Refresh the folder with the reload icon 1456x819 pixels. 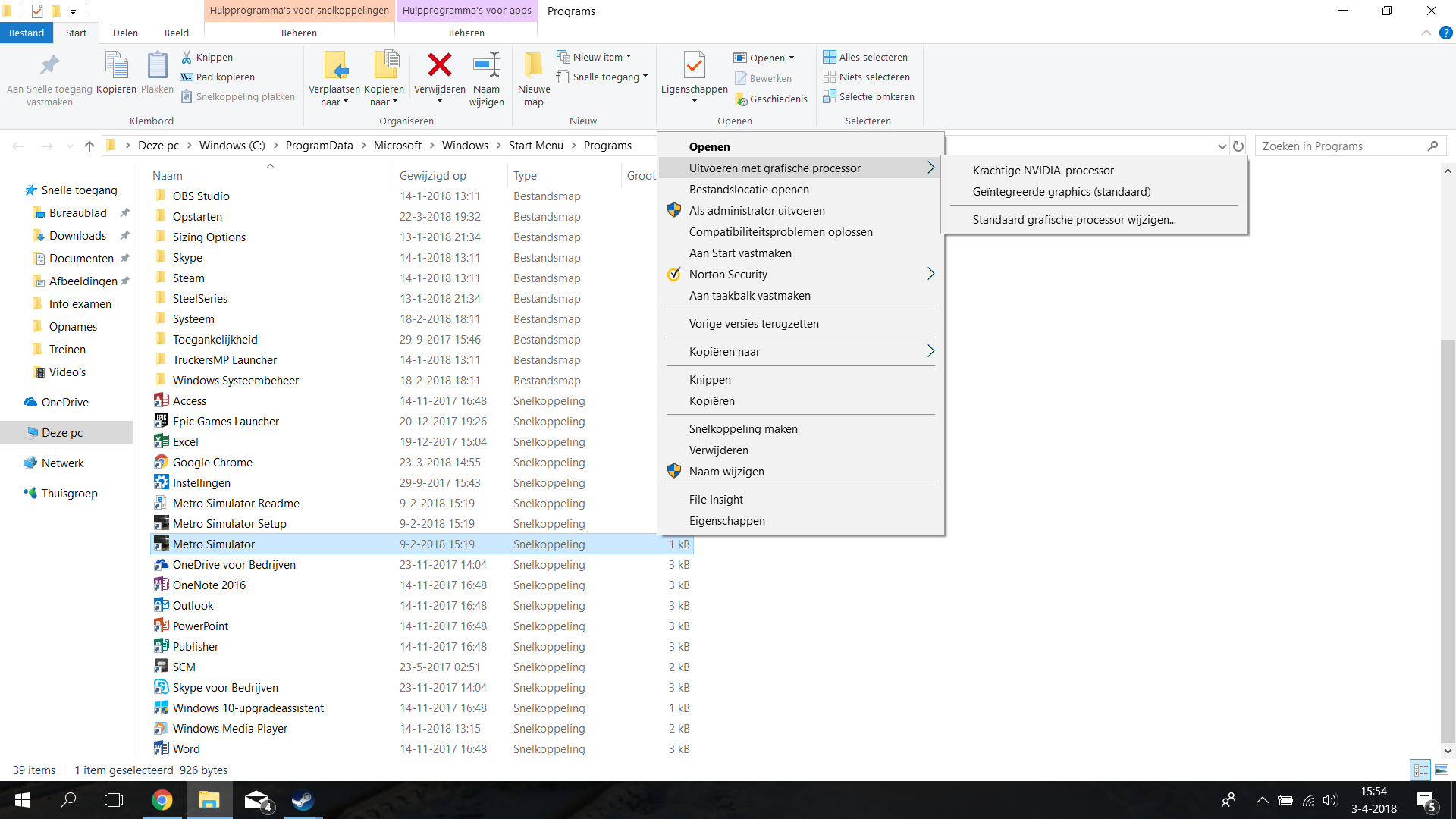click(1238, 146)
